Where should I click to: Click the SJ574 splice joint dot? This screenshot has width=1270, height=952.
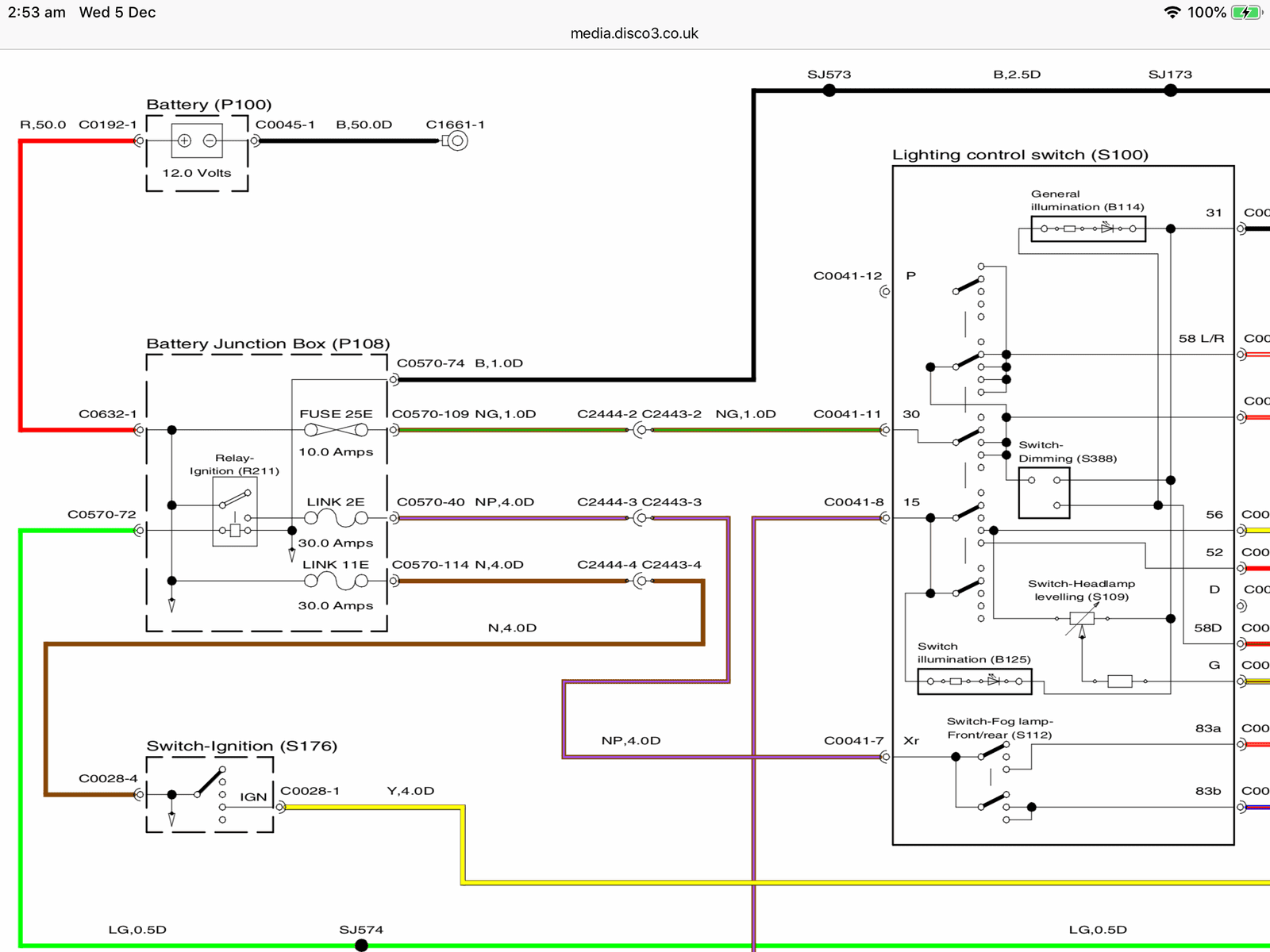361,945
